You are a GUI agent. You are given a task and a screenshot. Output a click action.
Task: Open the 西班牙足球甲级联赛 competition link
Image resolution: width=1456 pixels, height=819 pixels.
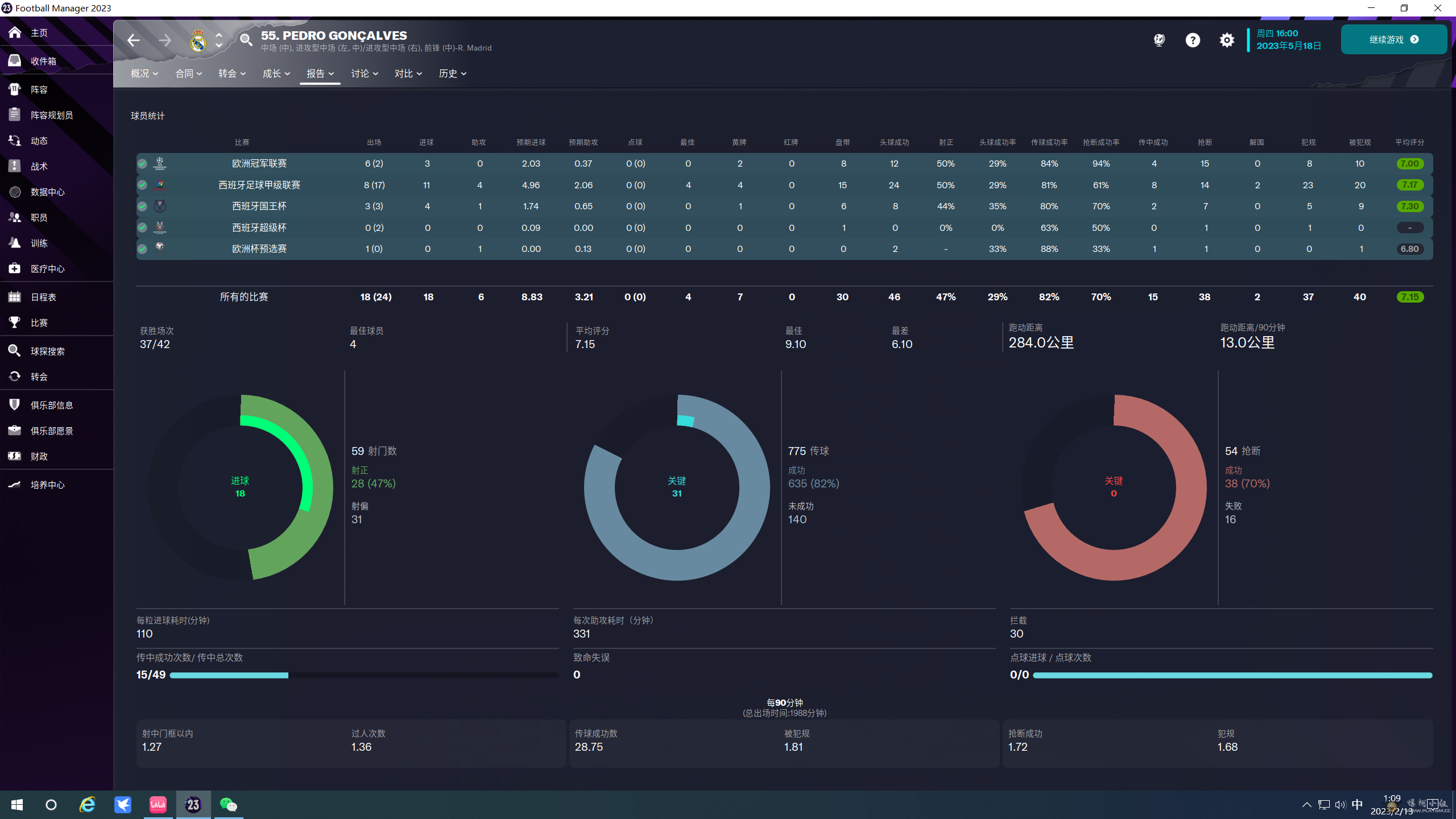(x=259, y=185)
